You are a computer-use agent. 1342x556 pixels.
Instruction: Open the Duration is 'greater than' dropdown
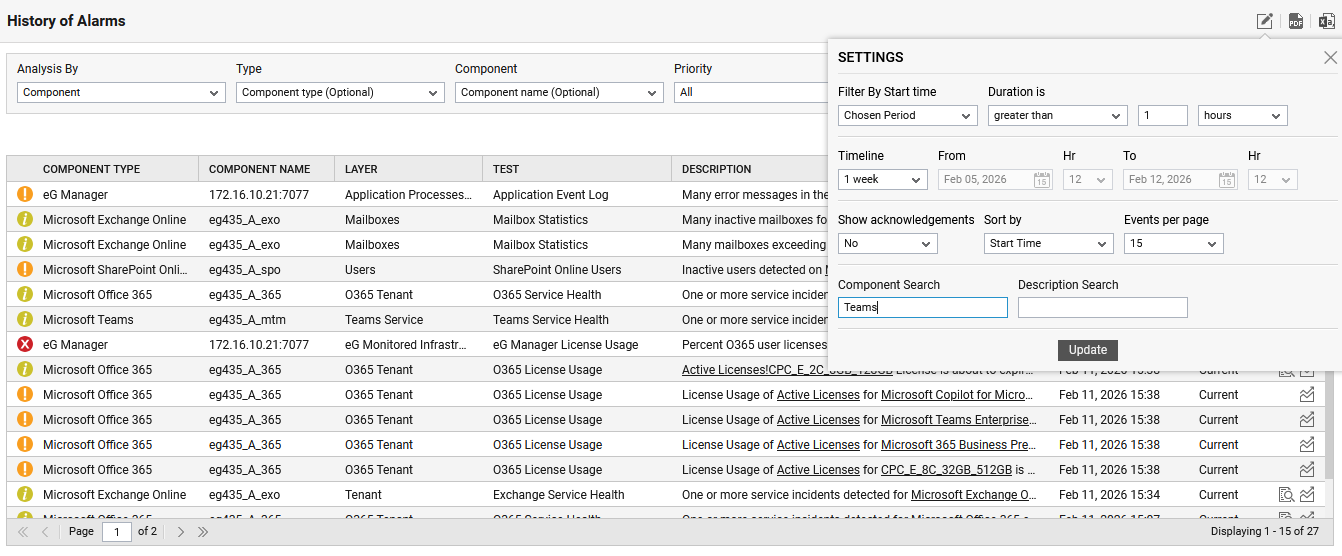click(x=1058, y=115)
